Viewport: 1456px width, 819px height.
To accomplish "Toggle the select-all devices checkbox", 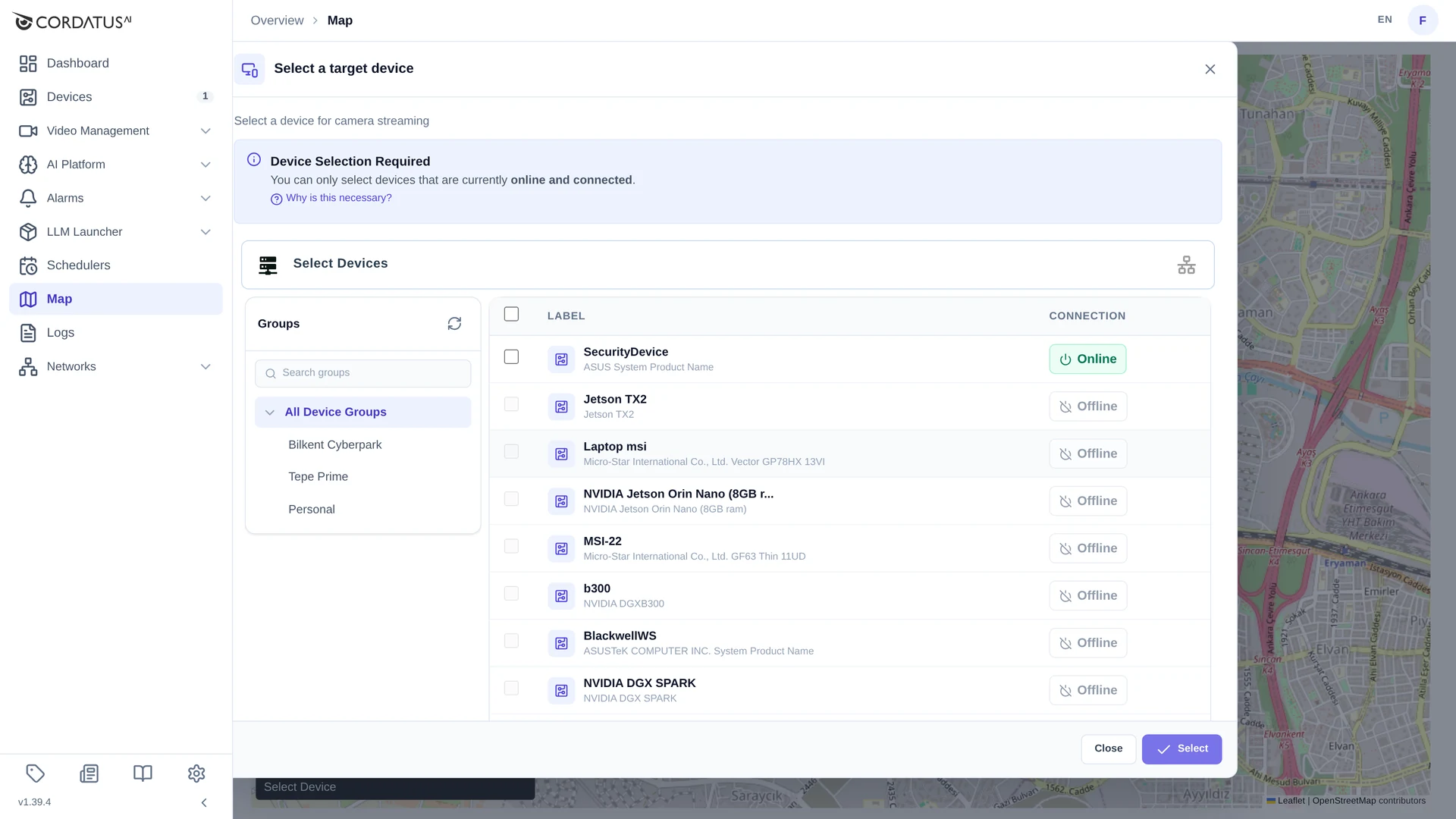I will [x=512, y=314].
